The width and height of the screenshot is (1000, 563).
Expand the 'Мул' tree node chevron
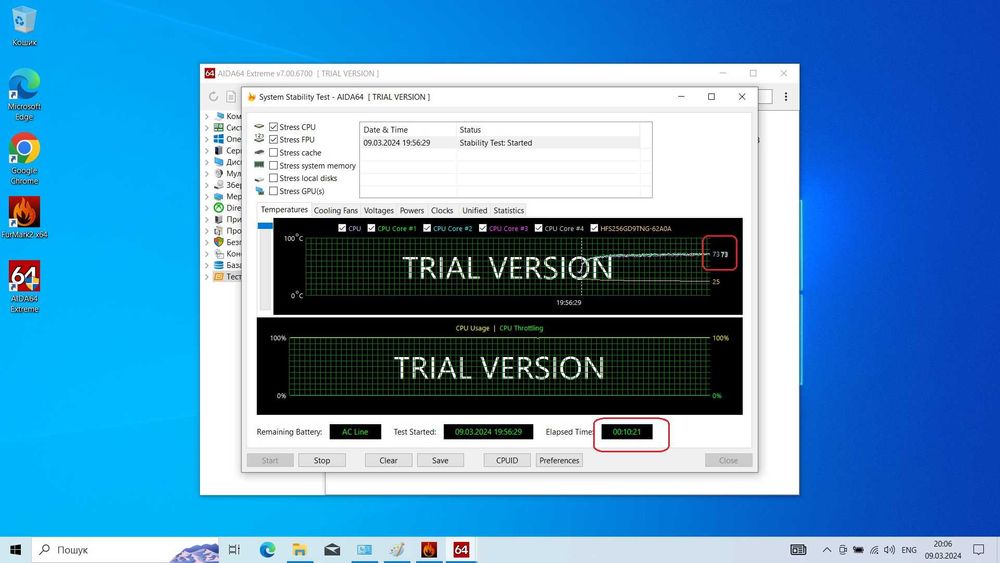[207, 173]
